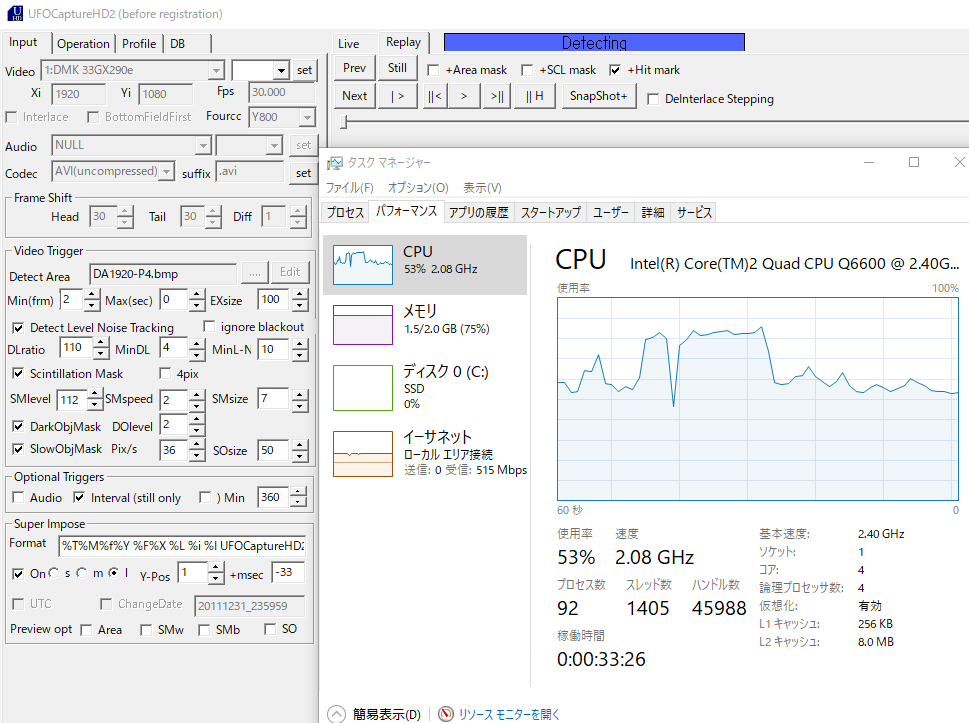Open the Codec AVI(uncompressed) dropdown
The height and width of the screenshot is (723, 969).
point(166,171)
